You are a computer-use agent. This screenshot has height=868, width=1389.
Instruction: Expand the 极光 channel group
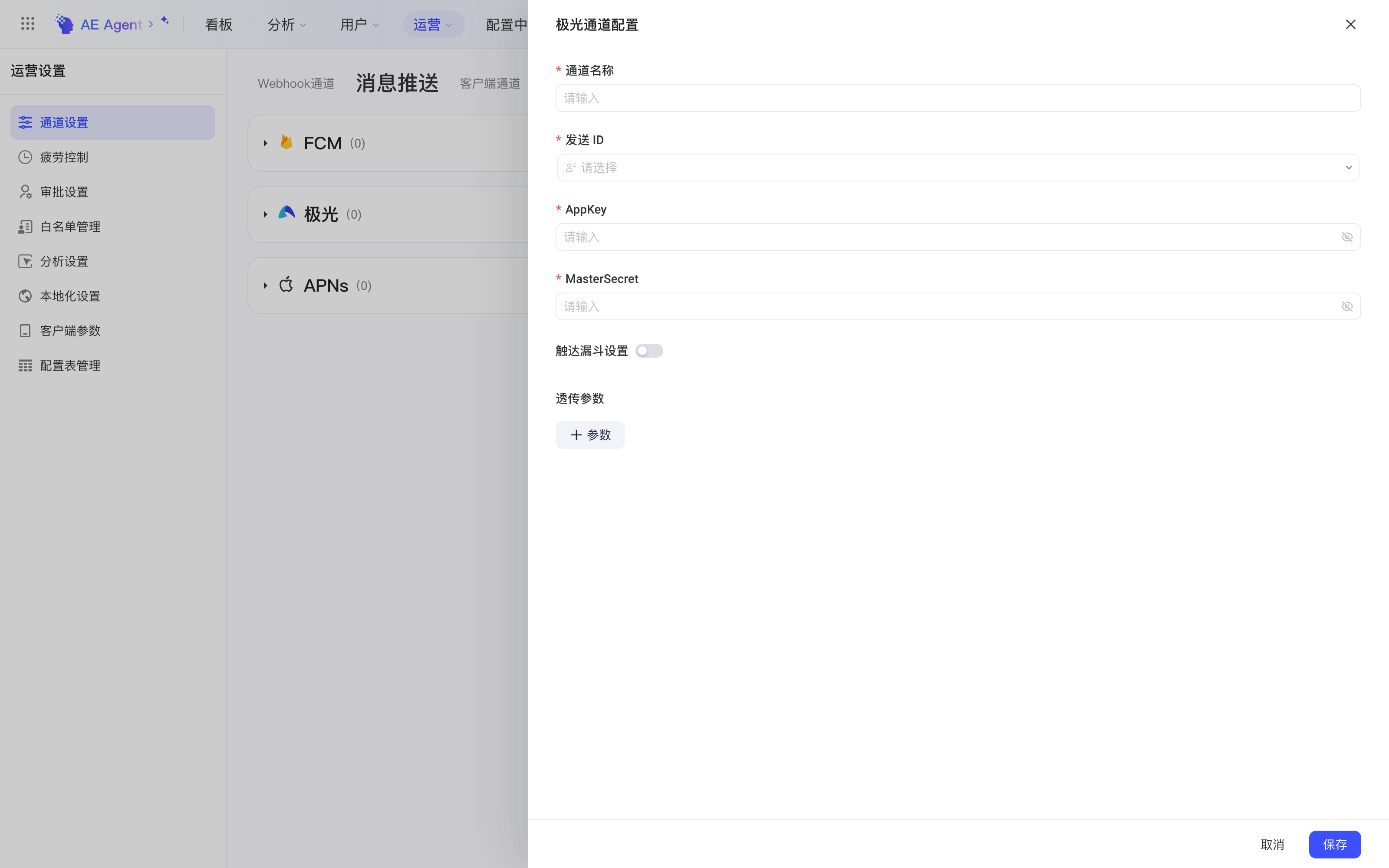265,214
